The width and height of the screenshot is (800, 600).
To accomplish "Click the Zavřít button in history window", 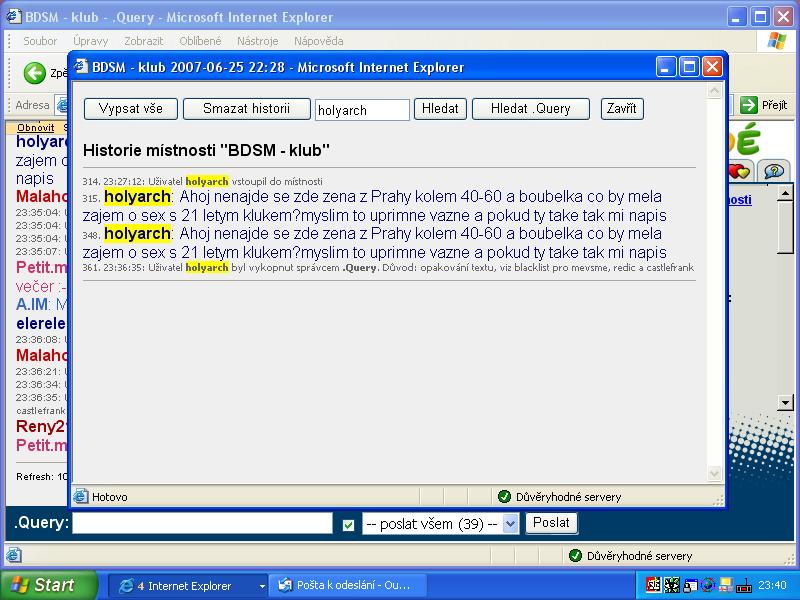I will pos(621,109).
